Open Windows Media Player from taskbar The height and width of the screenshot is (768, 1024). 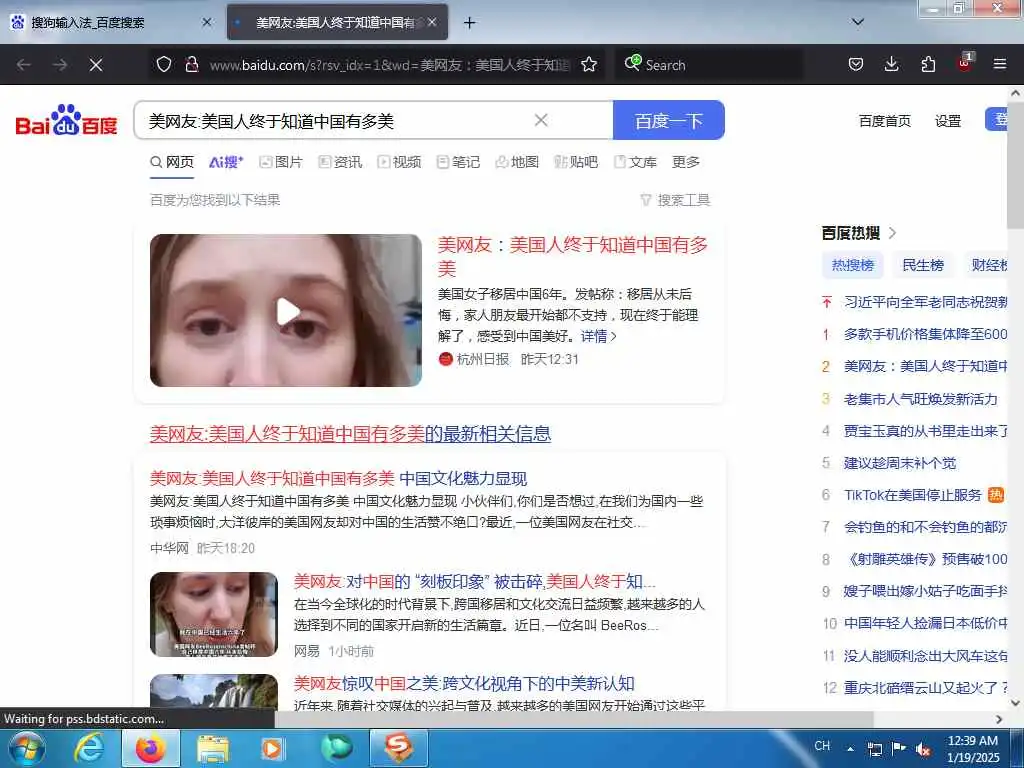click(272, 748)
